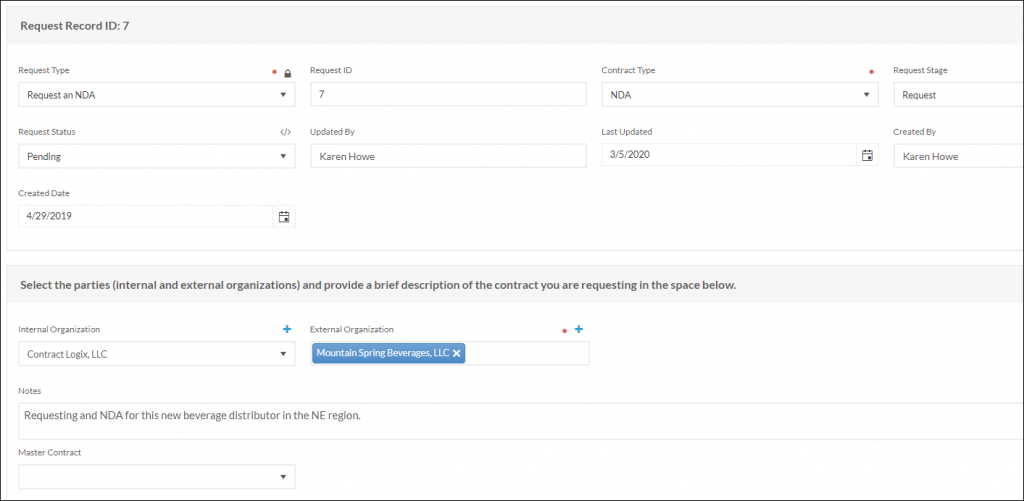The width and height of the screenshot is (1024, 501).
Task: Expand the Request Status dropdown
Action: (x=284, y=156)
